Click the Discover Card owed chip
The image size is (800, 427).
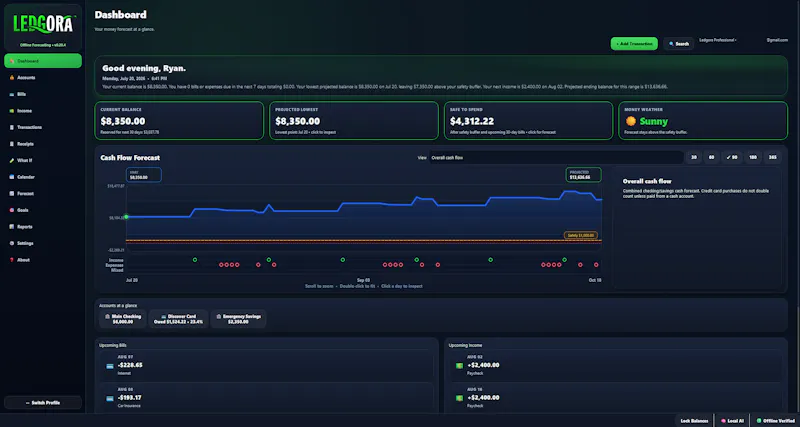point(179,319)
